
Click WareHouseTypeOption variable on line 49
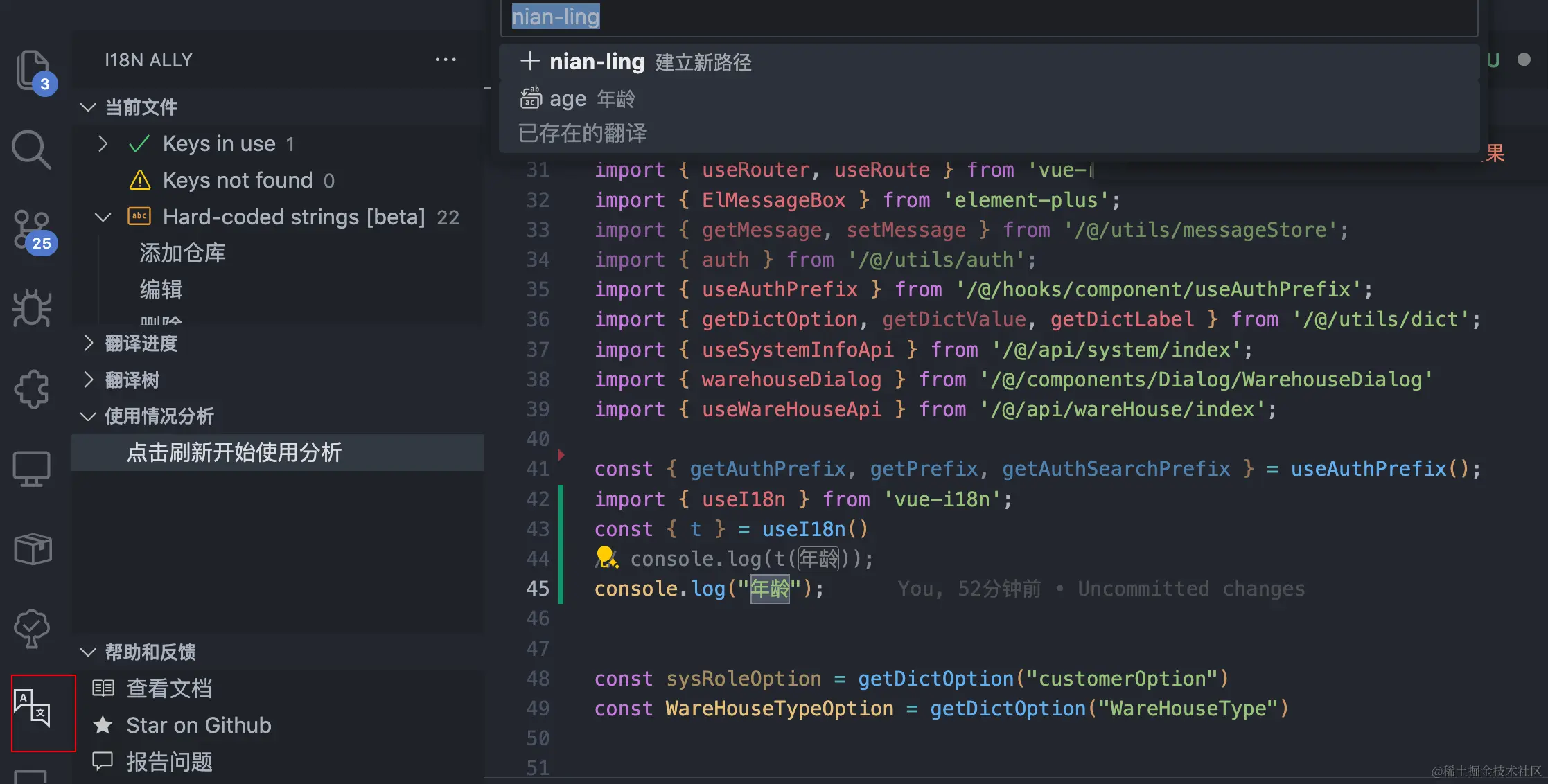pos(780,708)
